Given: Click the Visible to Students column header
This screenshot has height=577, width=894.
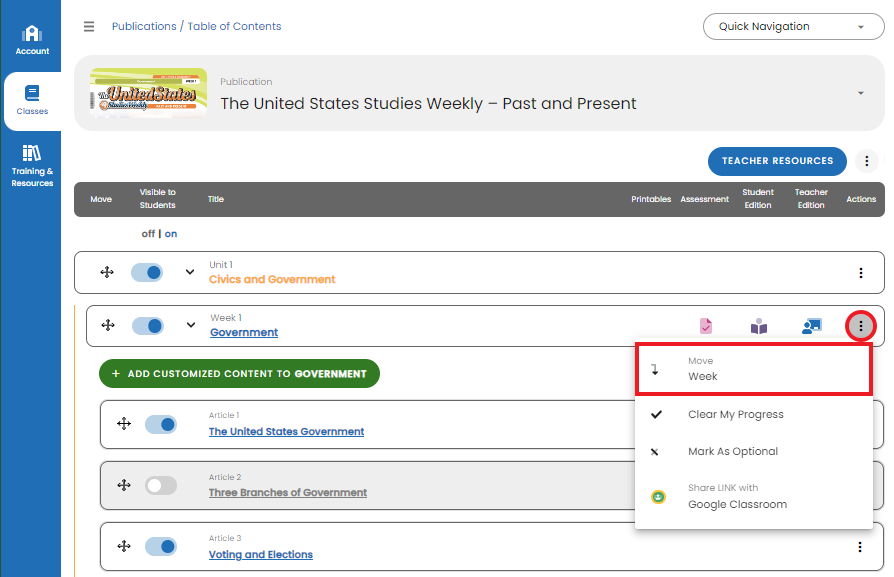Looking at the screenshot, I should (158, 198).
